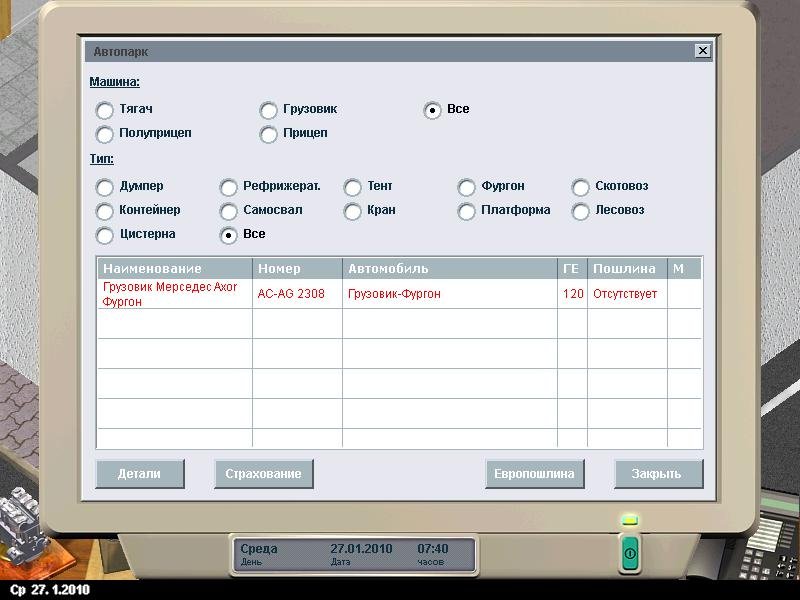Click the Пошлина column header

(627, 269)
